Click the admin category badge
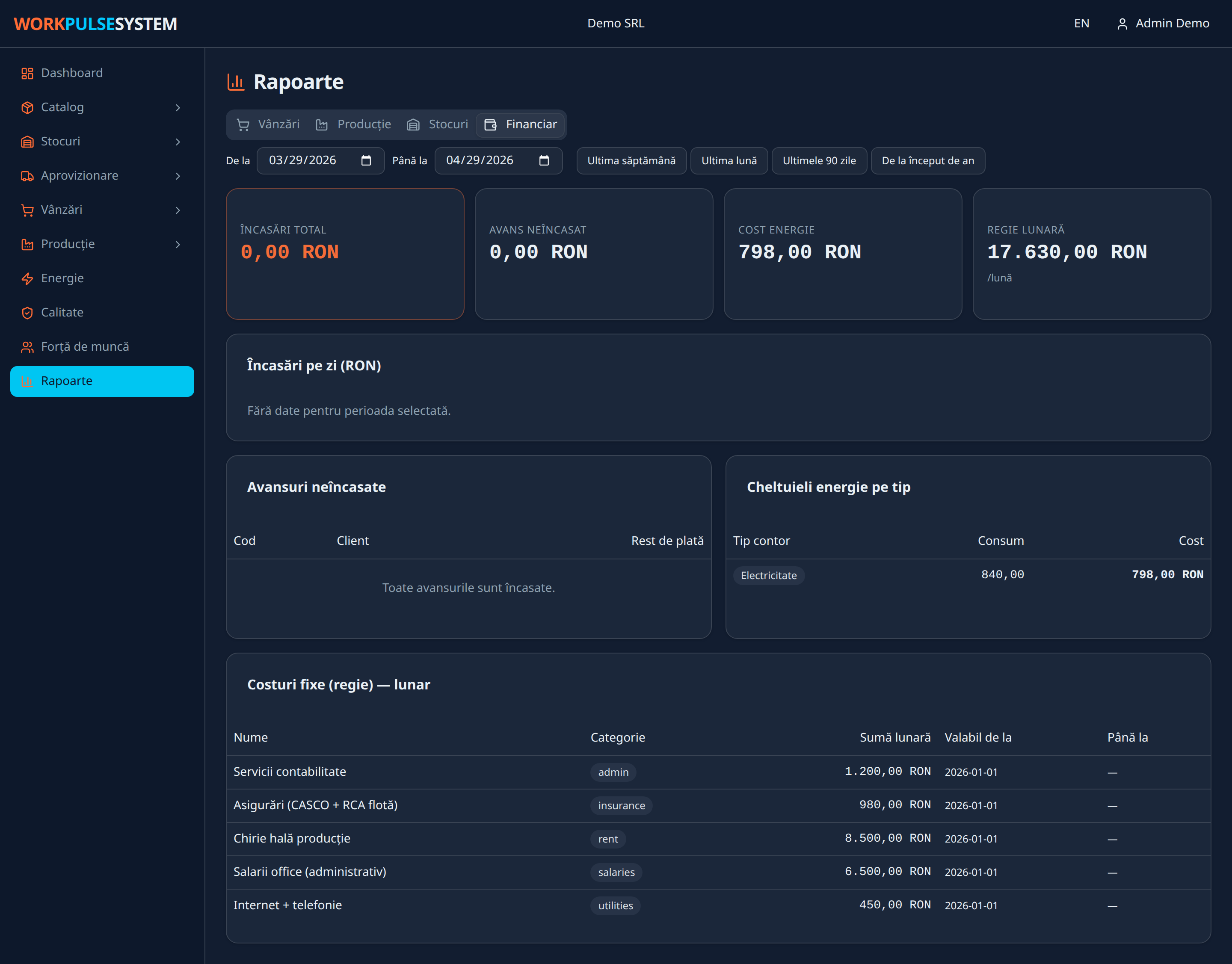Screen dimensions: 1232x964 tap(613, 772)
